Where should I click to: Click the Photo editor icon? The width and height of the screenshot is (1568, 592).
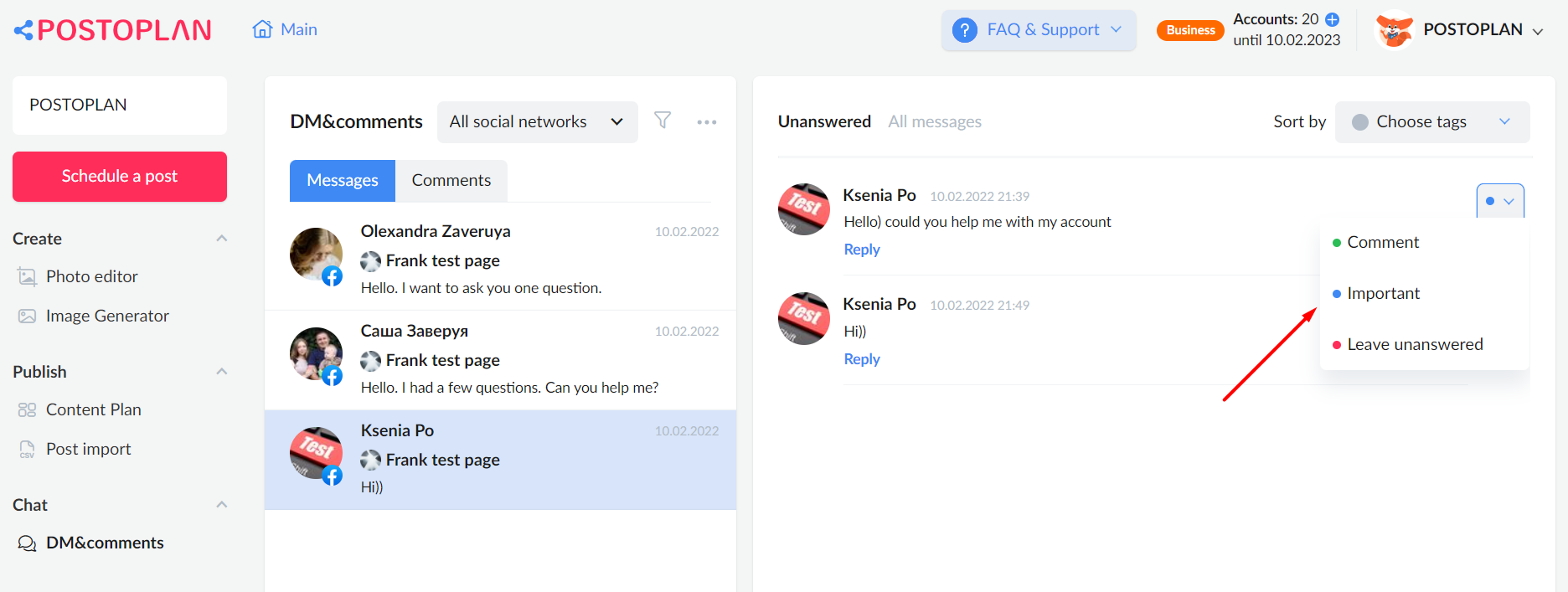(x=28, y=276)
